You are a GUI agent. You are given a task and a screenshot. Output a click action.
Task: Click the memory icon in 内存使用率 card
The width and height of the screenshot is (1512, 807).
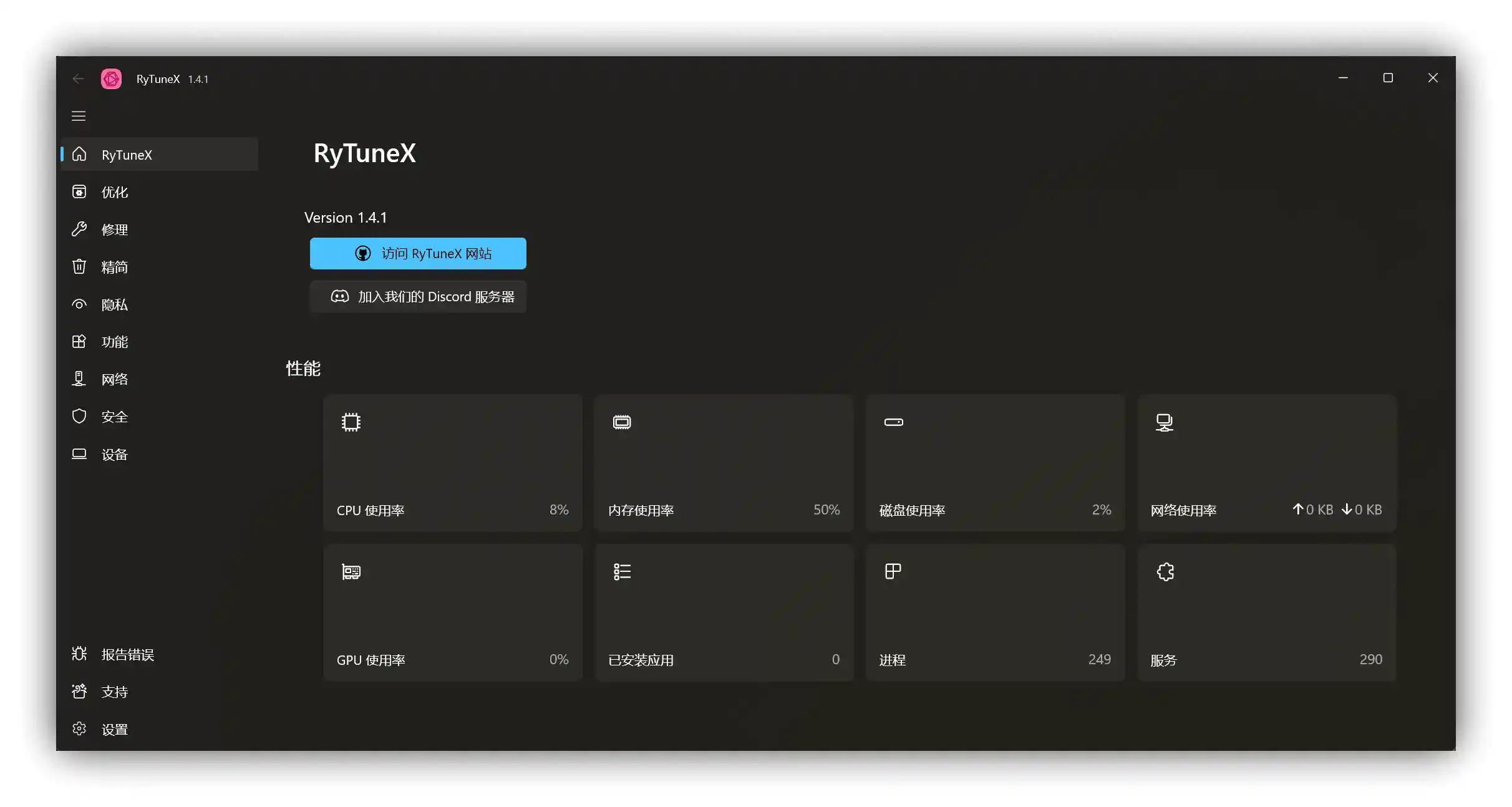click(622, 422)
